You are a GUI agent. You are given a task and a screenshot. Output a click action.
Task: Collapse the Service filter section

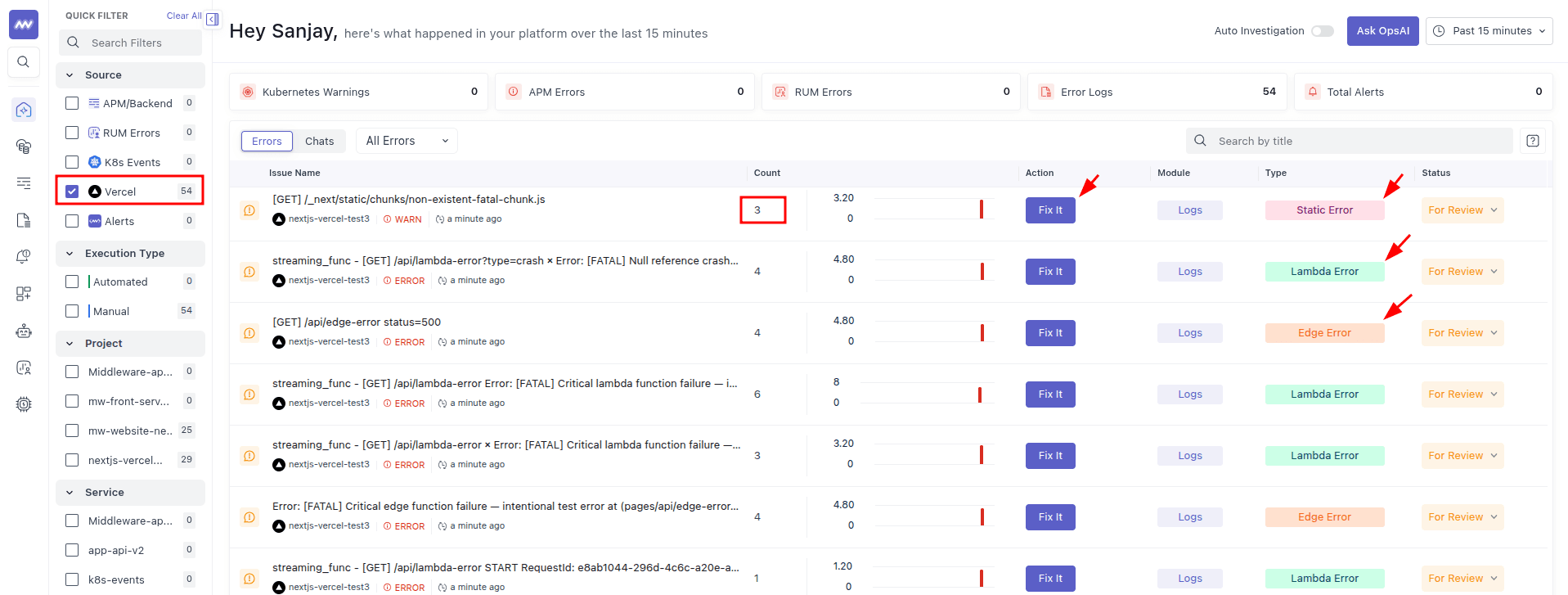point(130,492)
